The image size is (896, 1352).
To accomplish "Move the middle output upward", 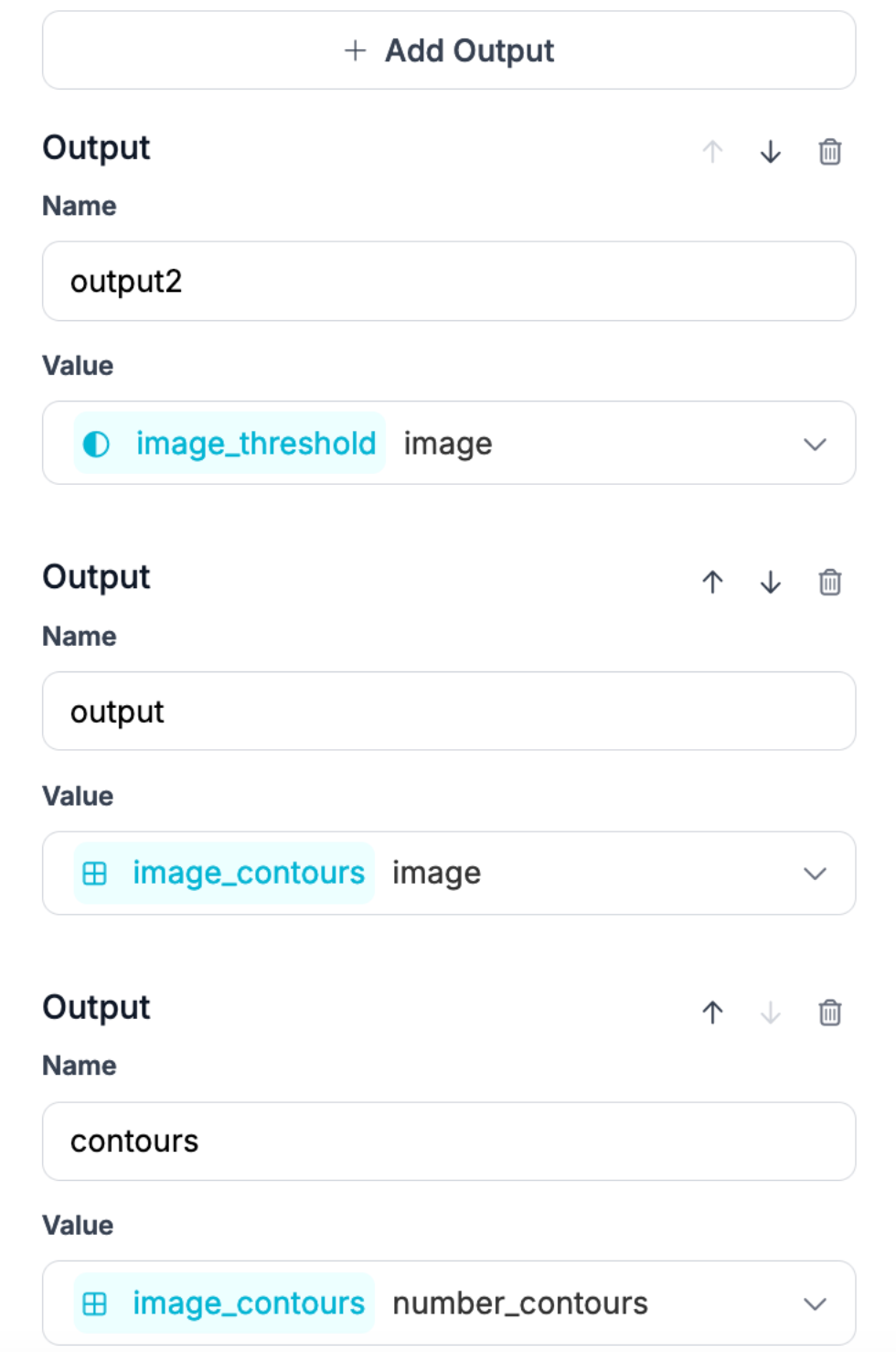I will point(712,583).
